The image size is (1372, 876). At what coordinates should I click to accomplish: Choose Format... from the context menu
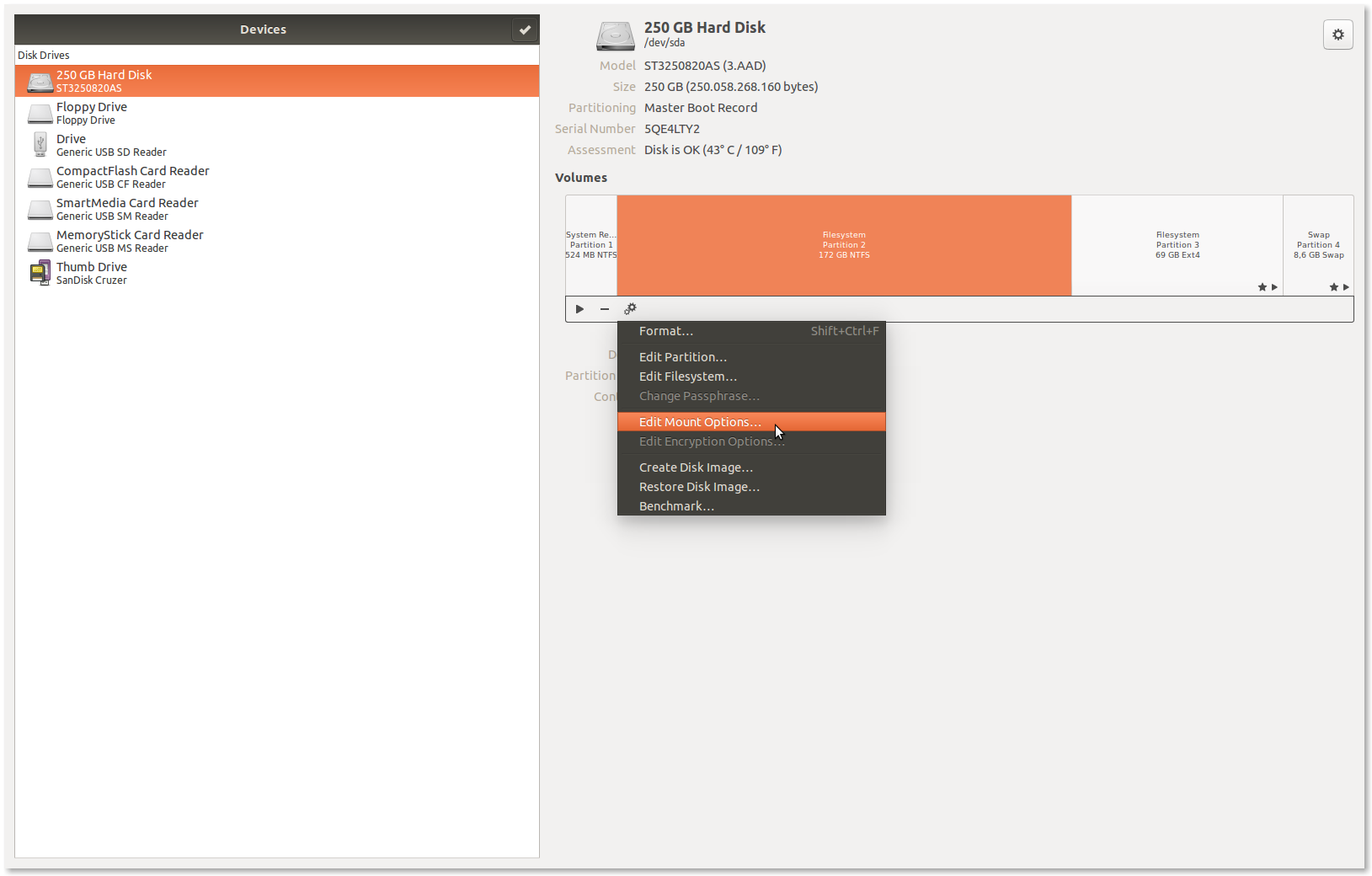(751, 331)
